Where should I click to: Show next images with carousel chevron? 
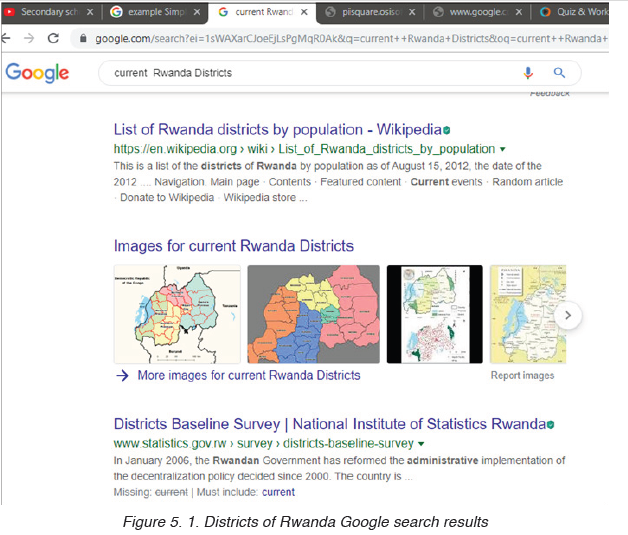coord(568,316)
